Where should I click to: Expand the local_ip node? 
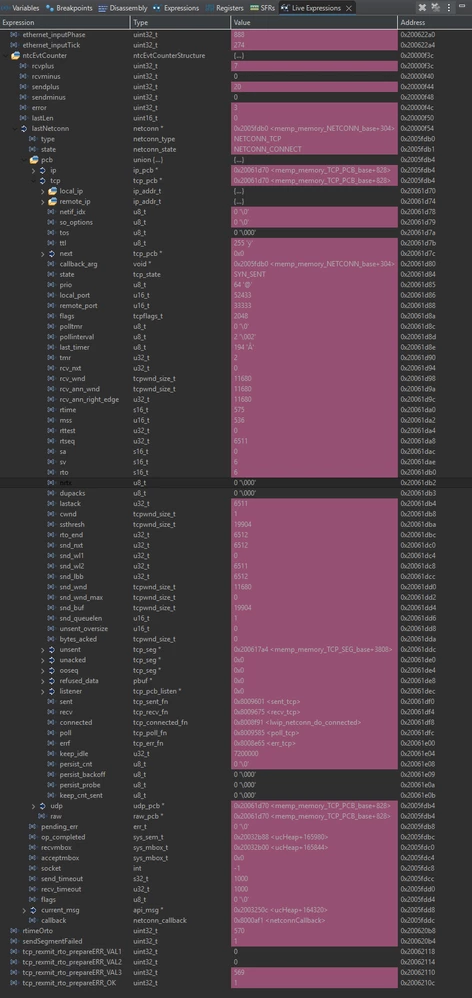pyautogui.click(x=43, y=191)
